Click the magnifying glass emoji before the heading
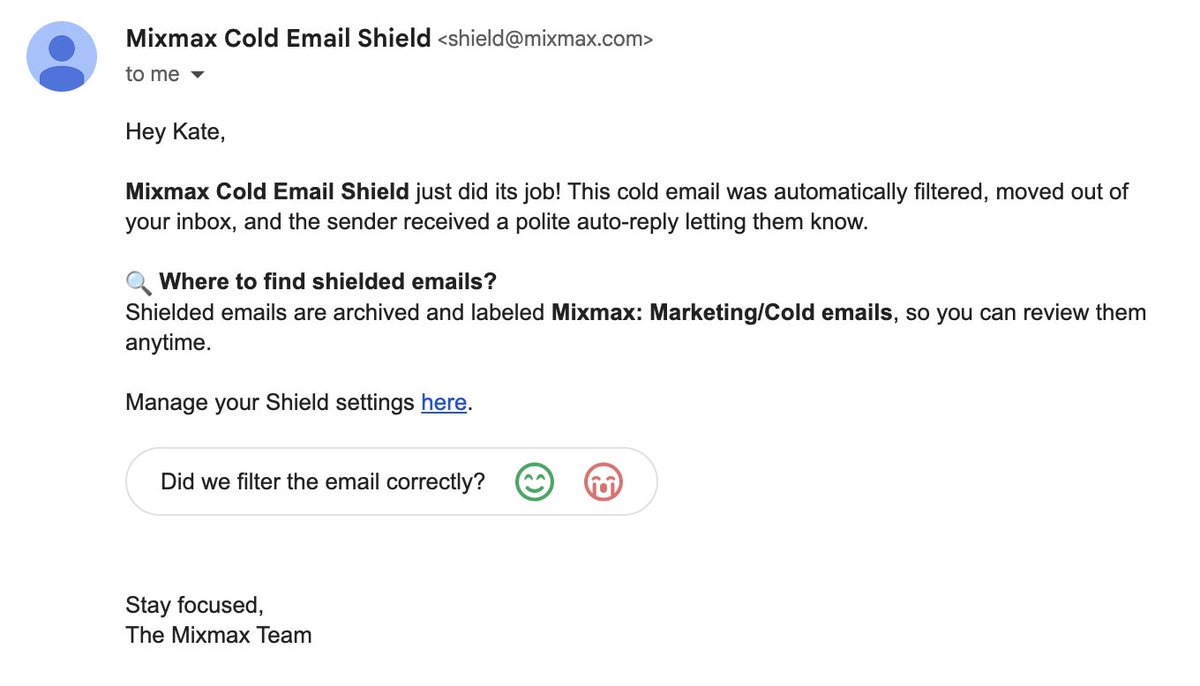This screenshot has width=1200, height=686. (x=138, y=282)
